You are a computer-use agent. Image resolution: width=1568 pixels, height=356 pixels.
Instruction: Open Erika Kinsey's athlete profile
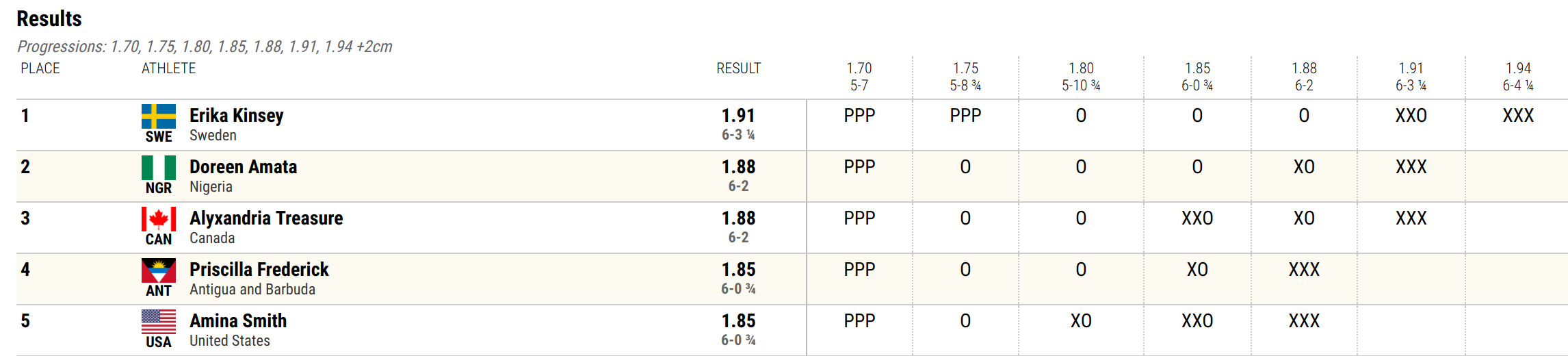tap(237, 116)
